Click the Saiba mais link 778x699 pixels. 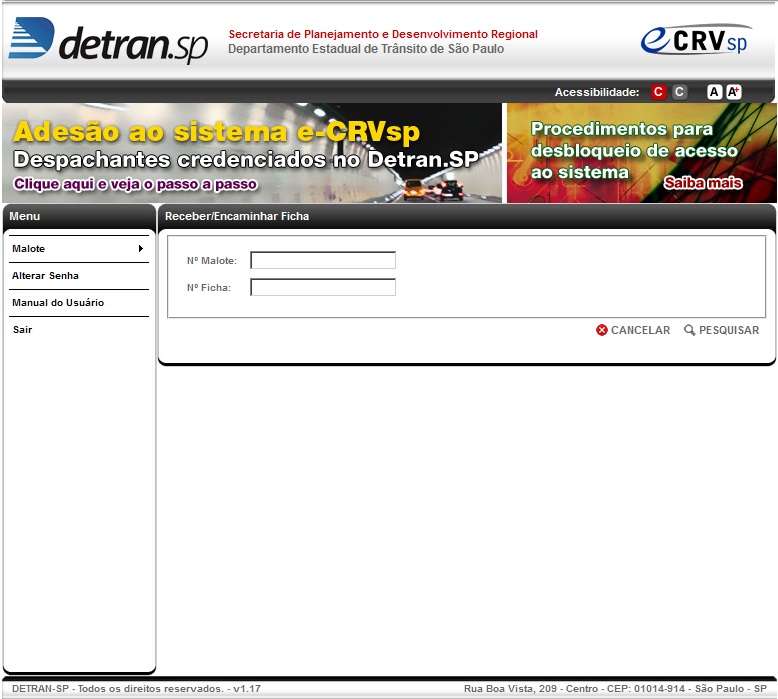click(703, 183)
